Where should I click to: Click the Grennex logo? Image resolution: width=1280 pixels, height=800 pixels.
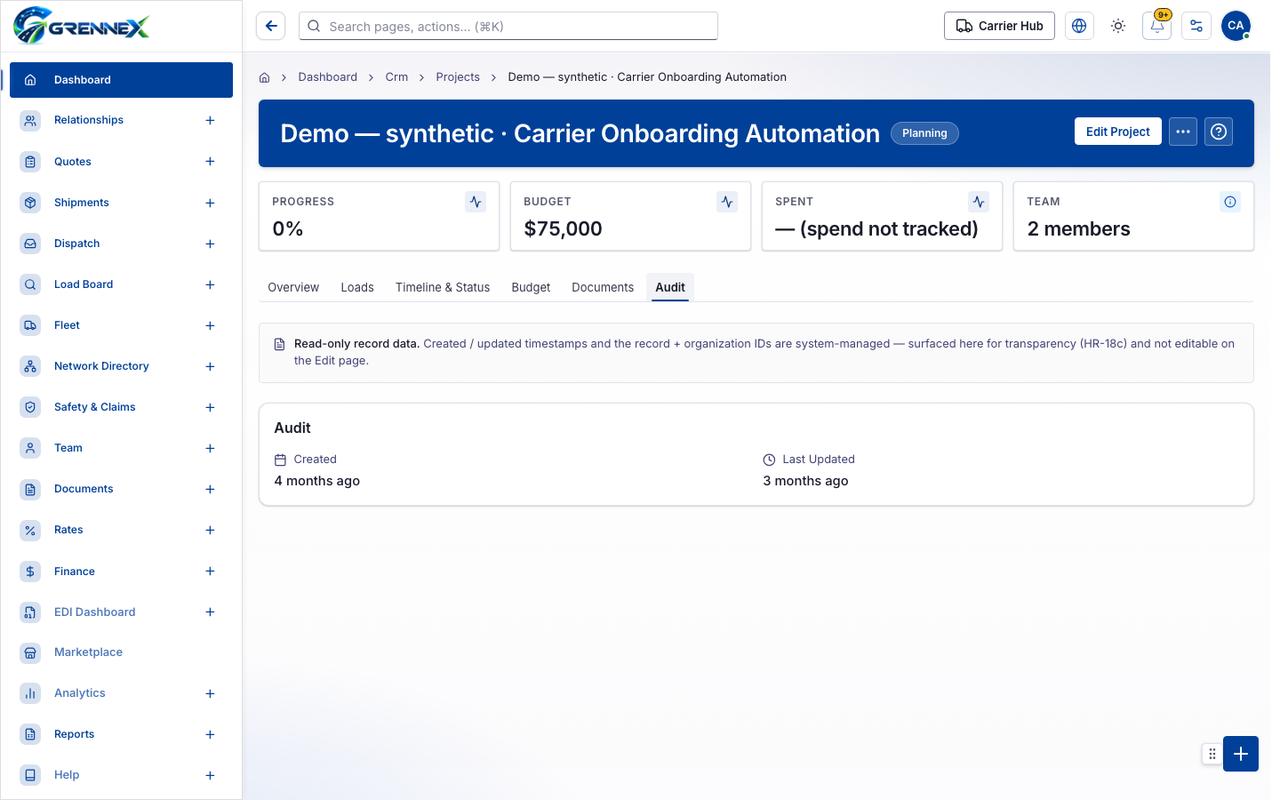pos(81,25)
